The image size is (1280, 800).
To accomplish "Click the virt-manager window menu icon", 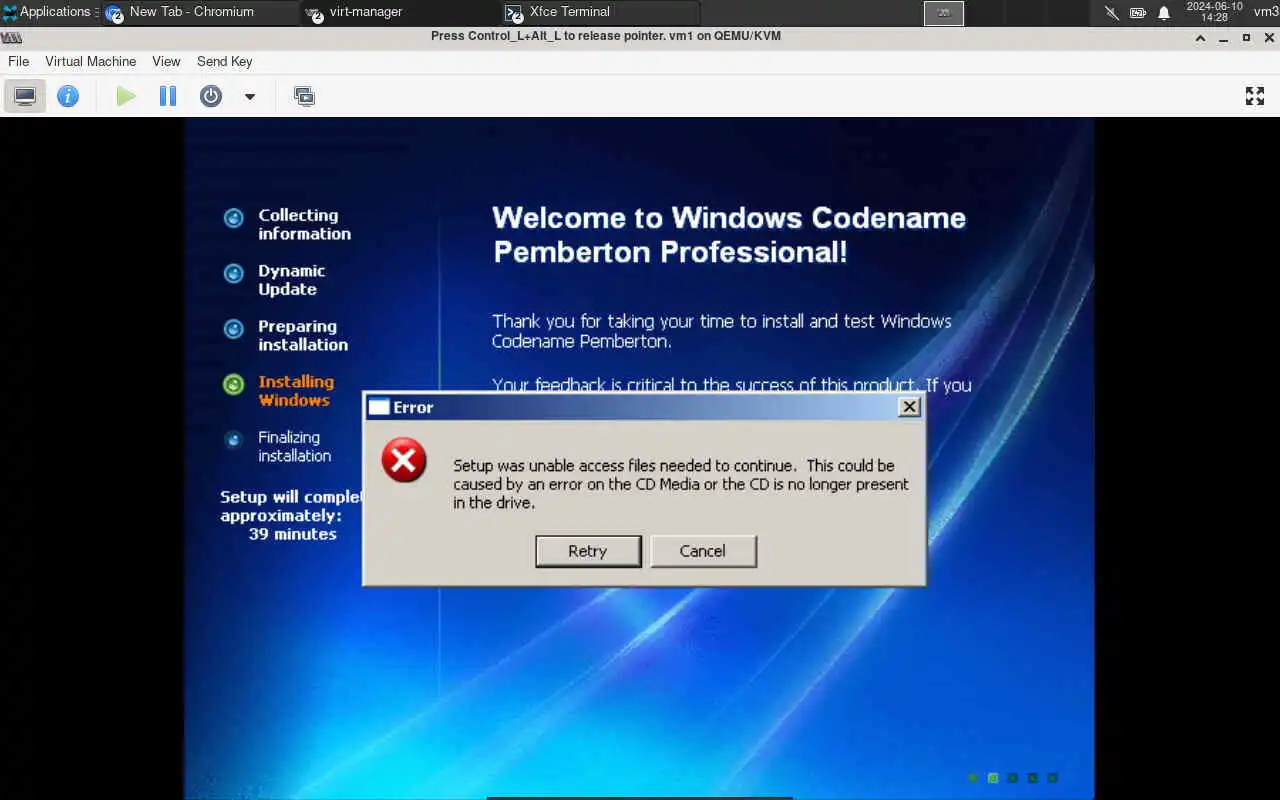I will click(x=11, y=37).
